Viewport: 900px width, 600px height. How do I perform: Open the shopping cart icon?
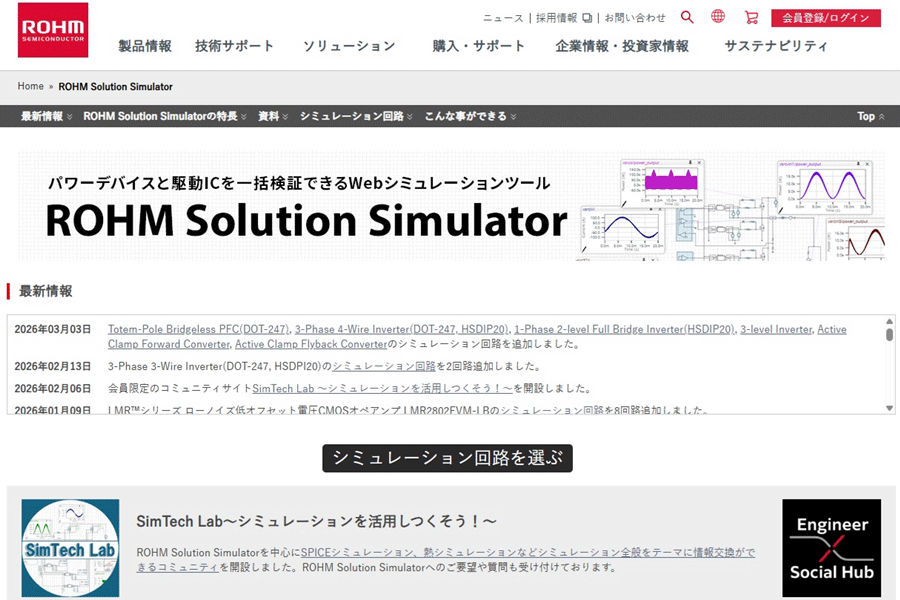(x=751, y=17)
